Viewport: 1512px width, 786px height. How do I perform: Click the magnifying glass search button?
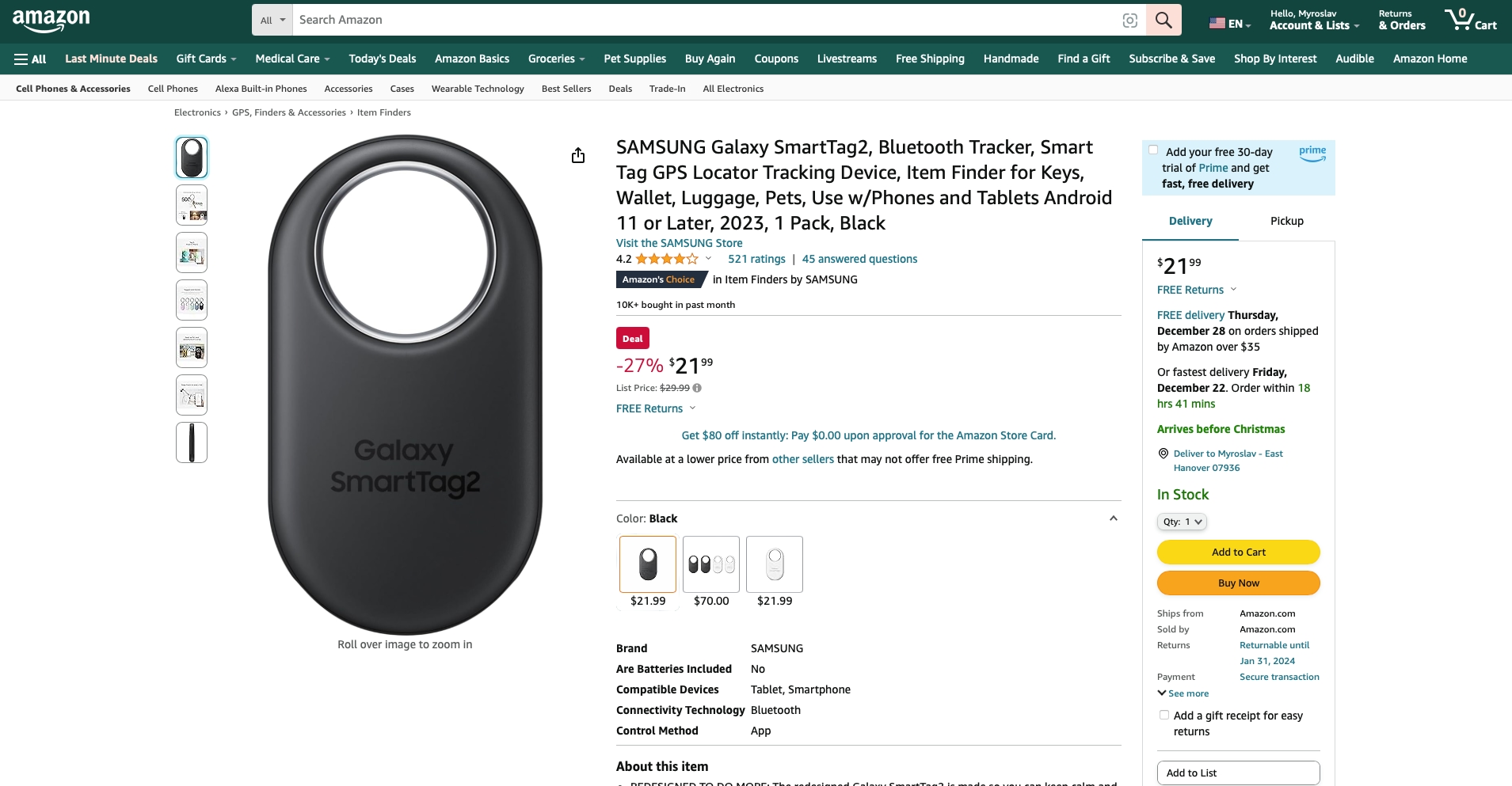point(1163,20)
